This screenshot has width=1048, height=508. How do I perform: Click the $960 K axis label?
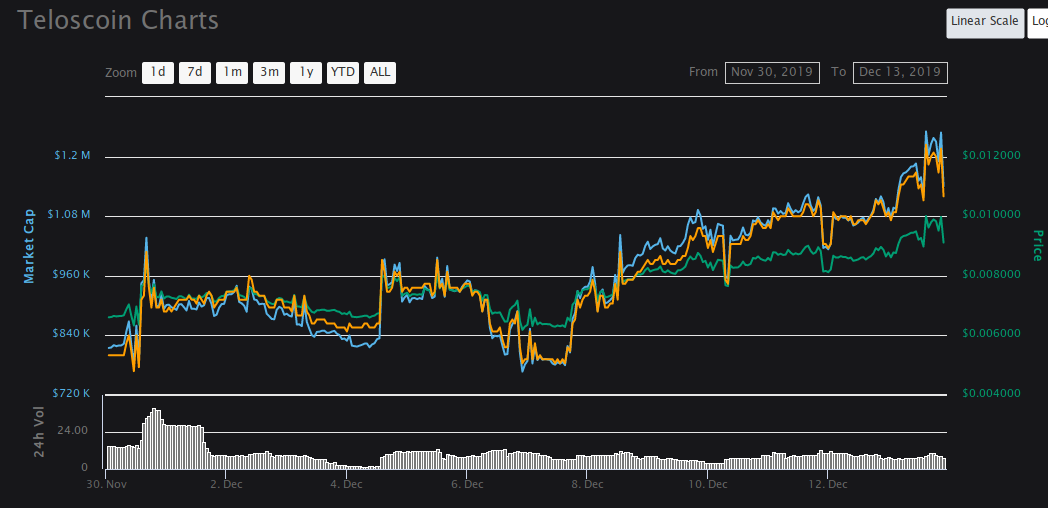pyautogui.click(x=71, y=274)
